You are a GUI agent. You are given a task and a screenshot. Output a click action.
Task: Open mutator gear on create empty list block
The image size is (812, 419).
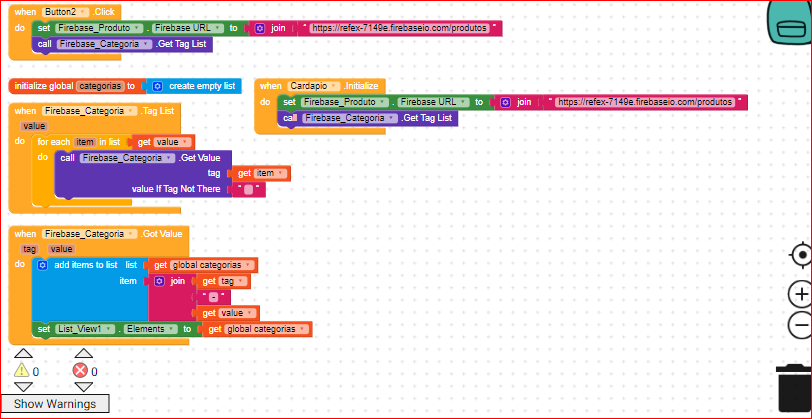[x=158, y=86]
